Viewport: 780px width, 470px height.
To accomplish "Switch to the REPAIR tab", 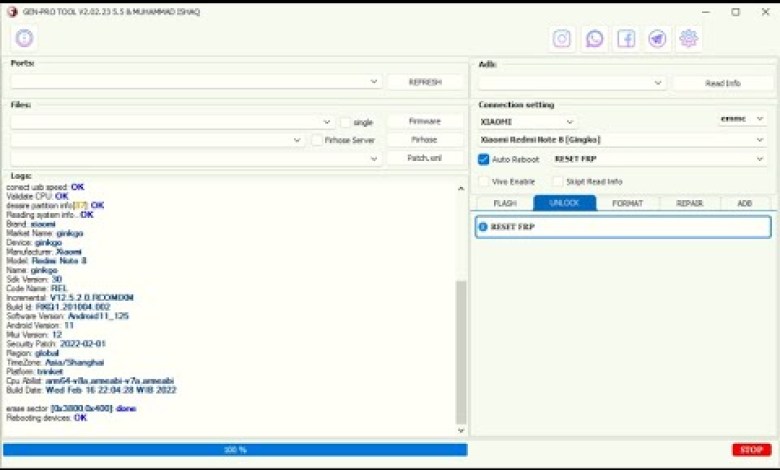I will tap(689, 203).
